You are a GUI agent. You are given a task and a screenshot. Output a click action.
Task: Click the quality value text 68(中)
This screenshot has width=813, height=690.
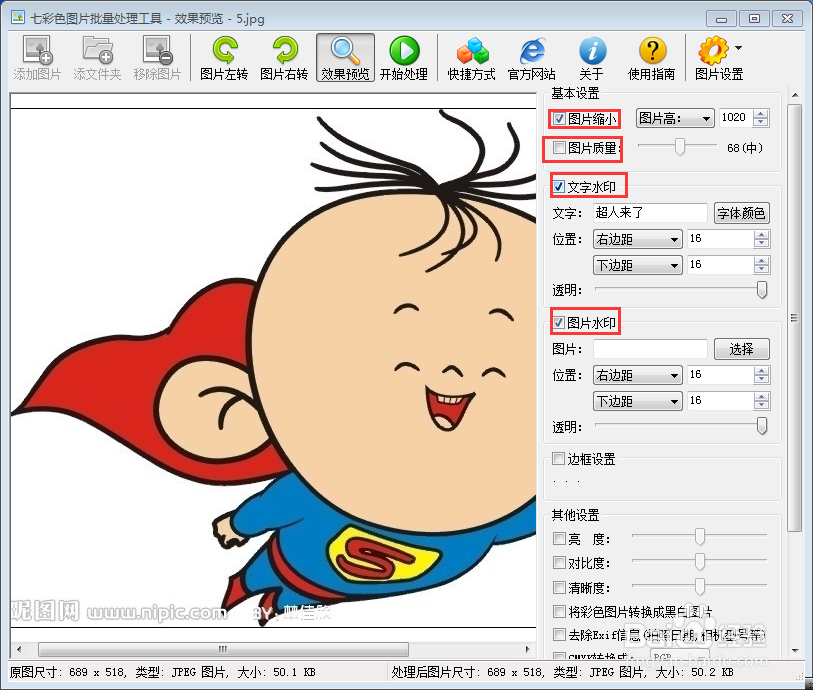tap(745, 148)
